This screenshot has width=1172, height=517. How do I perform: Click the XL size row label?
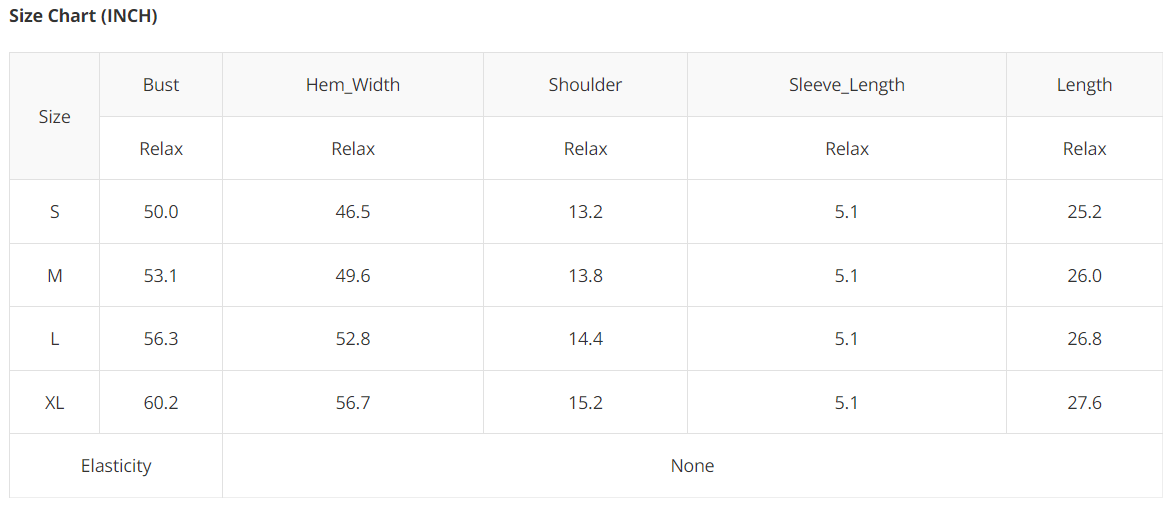coord(54,403)
